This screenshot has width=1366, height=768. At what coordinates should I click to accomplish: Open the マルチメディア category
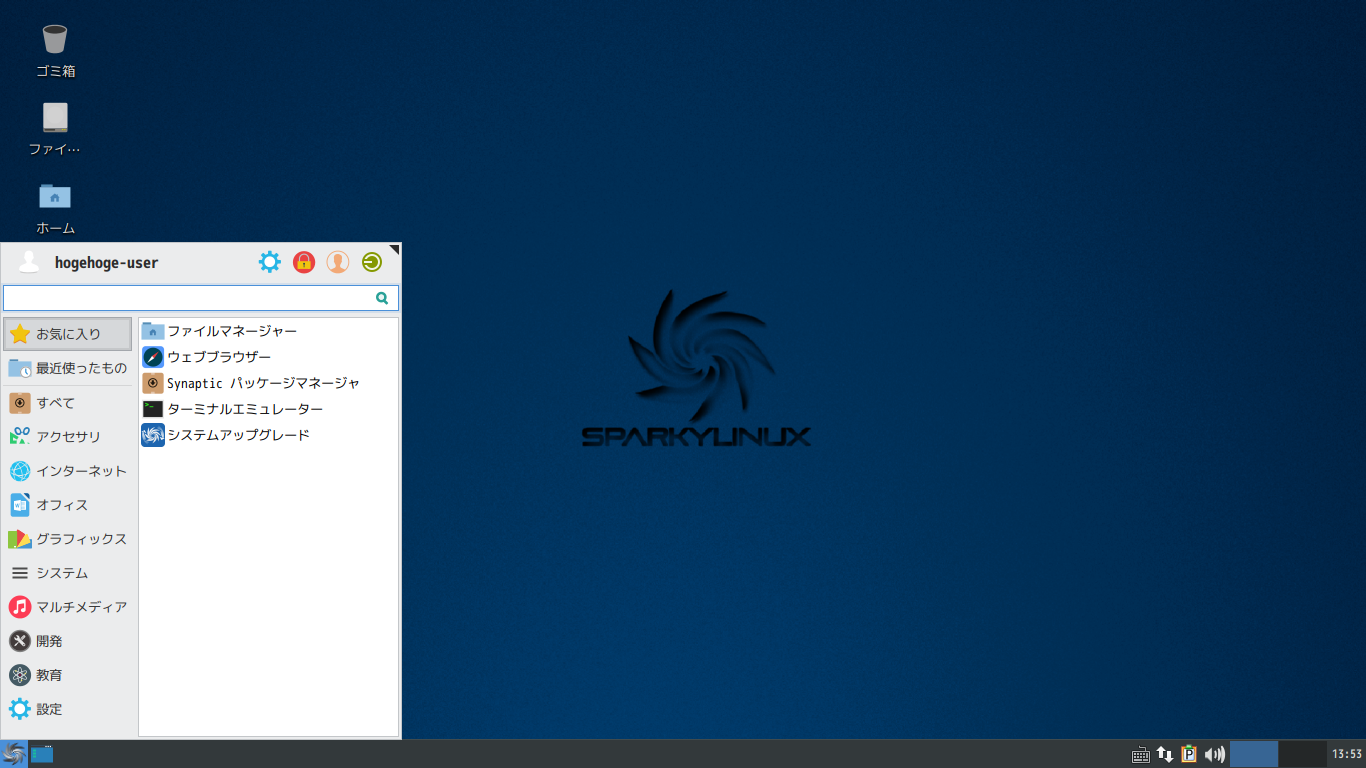tap(68, 607)
